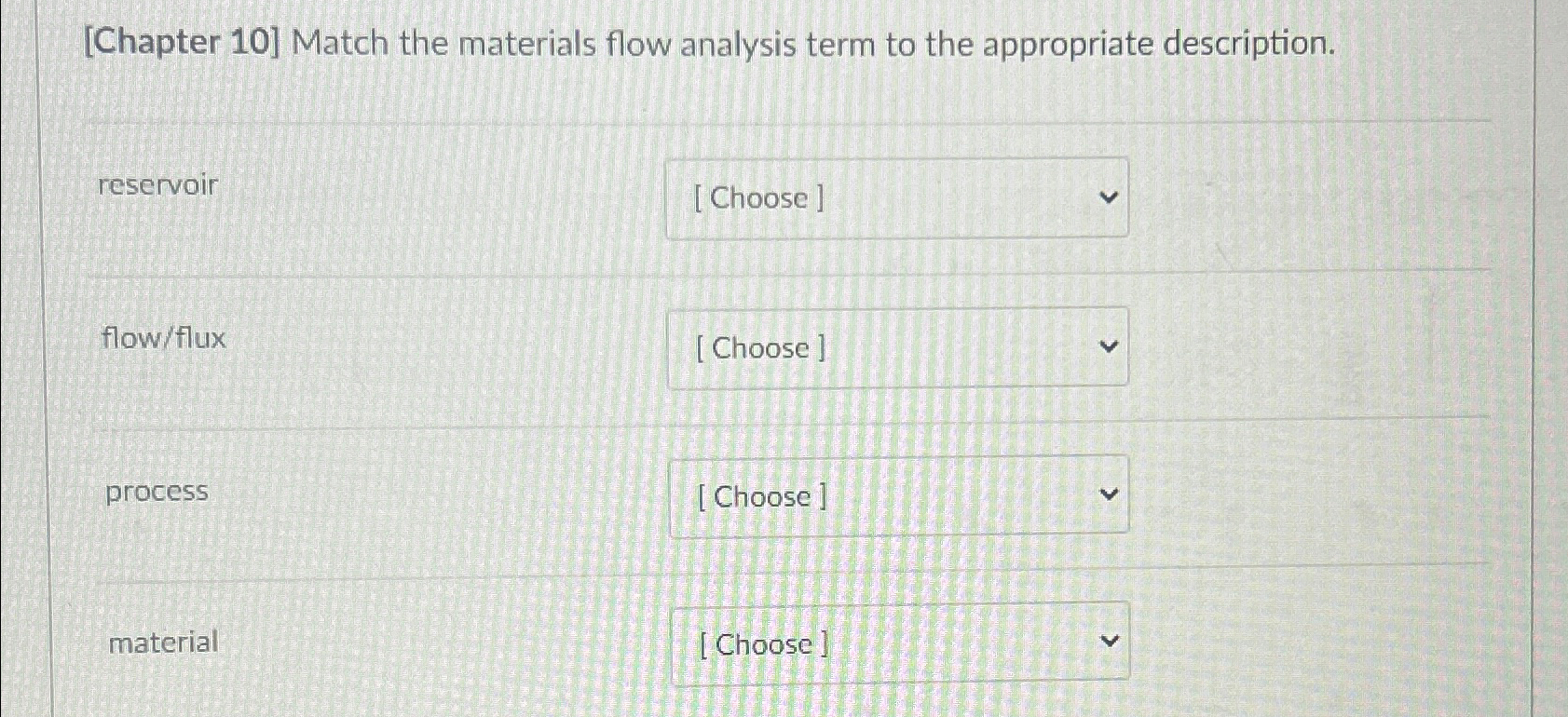The height and width of the screenshot is (717, 1568).
Task: Click the chevron on the flow/flux dropdown
Action: coord(1109,345)
